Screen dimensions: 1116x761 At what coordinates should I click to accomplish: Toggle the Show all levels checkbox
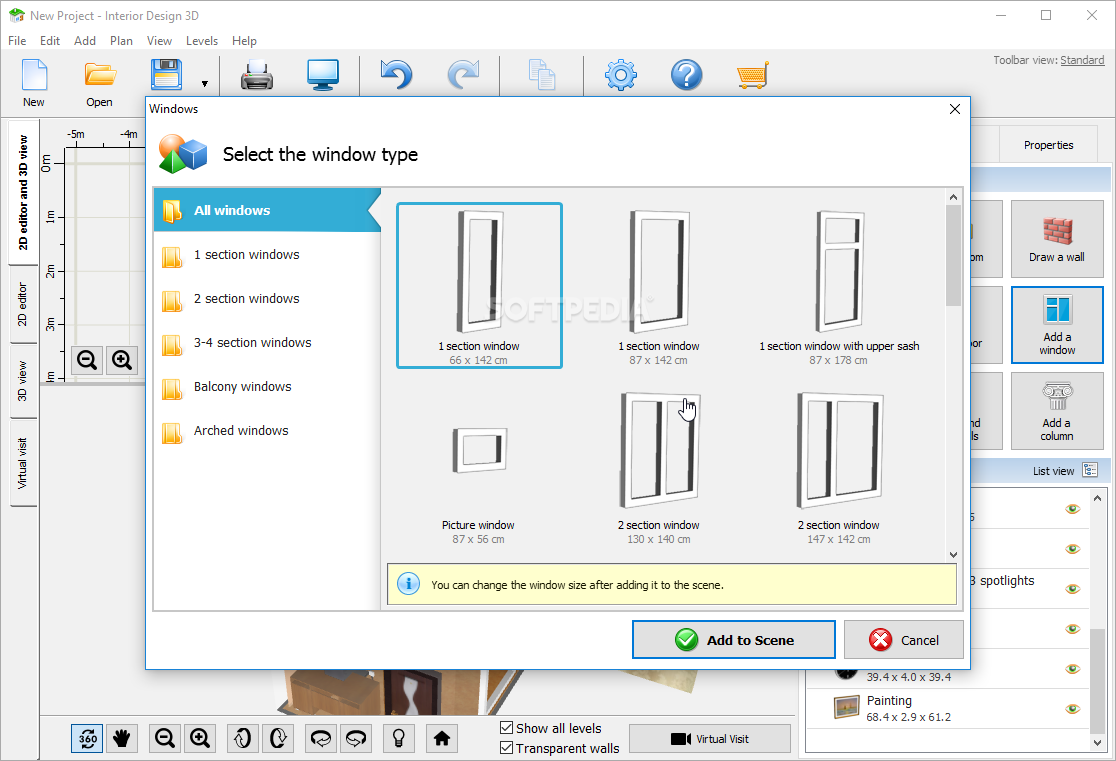point(507,728)
